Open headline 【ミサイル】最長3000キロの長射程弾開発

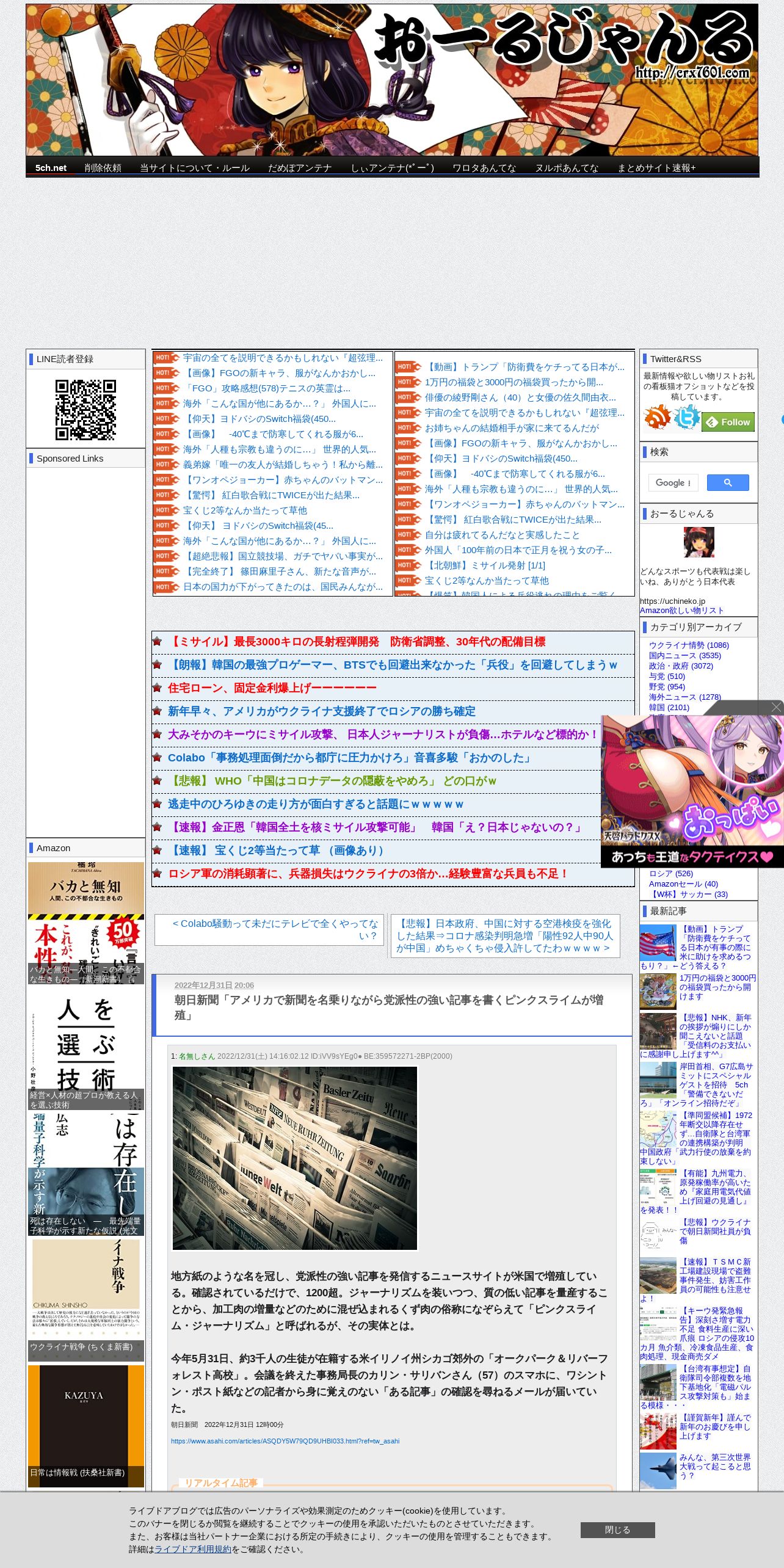click(x=357, y=642)
